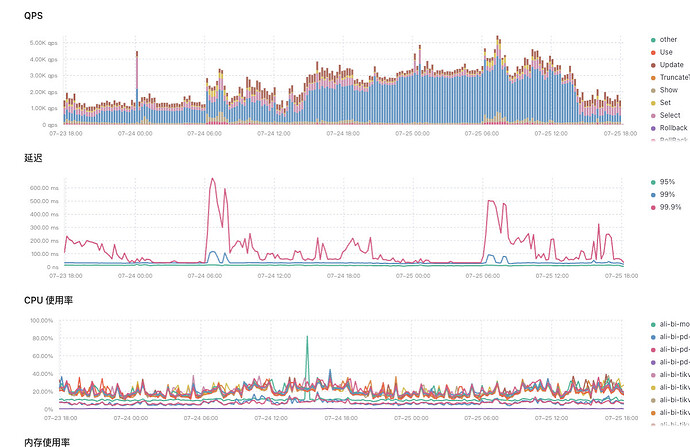Click the 延迟 panel heading

pyautogui.click(x=33, y=158)
